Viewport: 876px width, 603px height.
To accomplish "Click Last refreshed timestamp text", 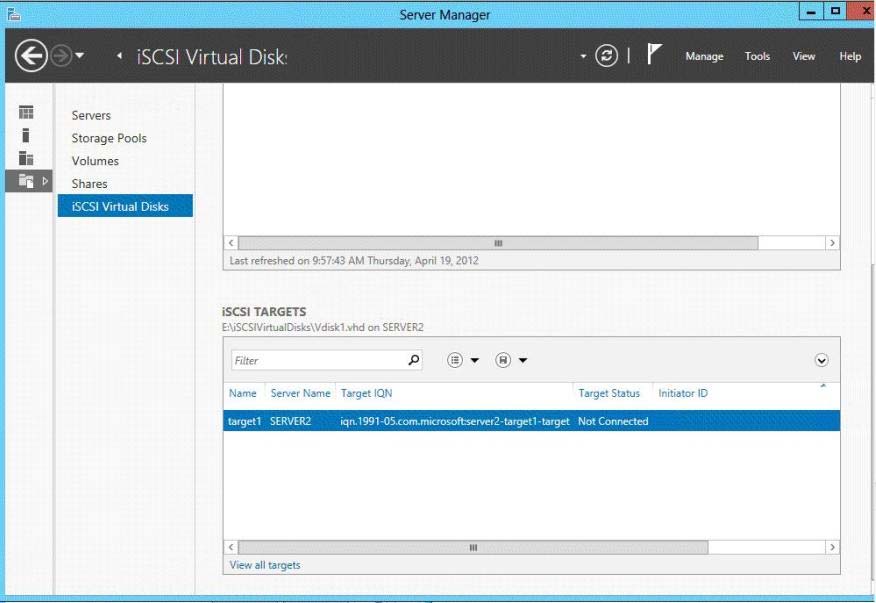I will coord(354,260).
